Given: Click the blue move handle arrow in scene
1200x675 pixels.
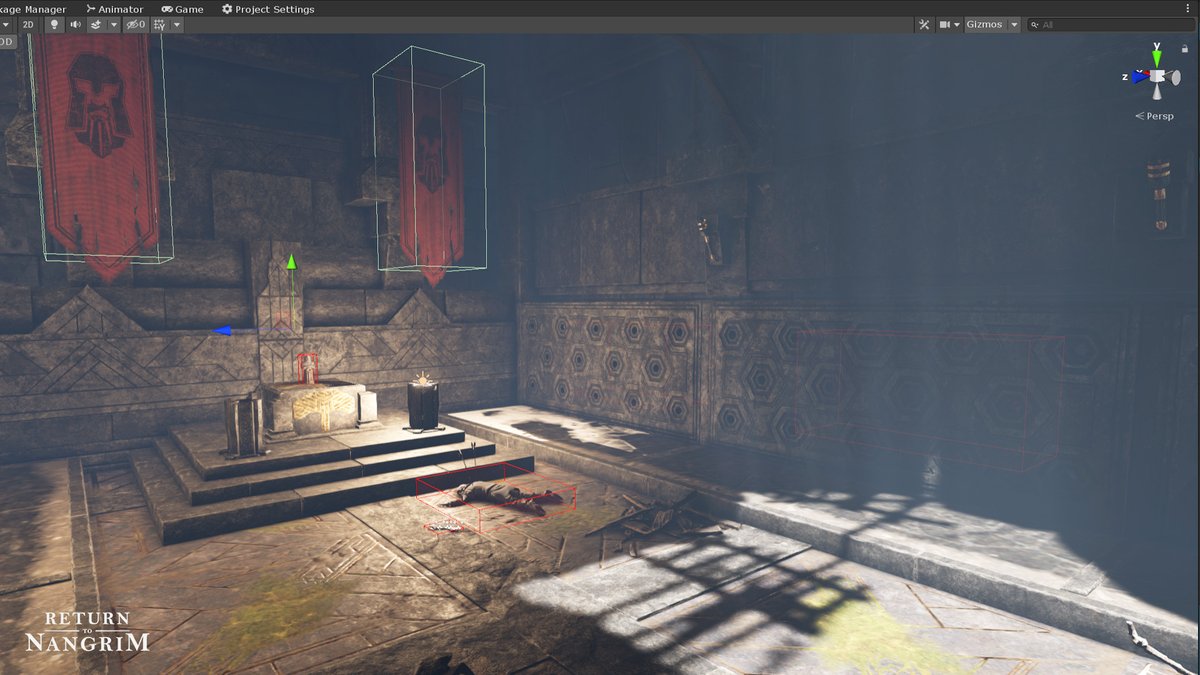Looking at the screenshot, I should [223, 330].
